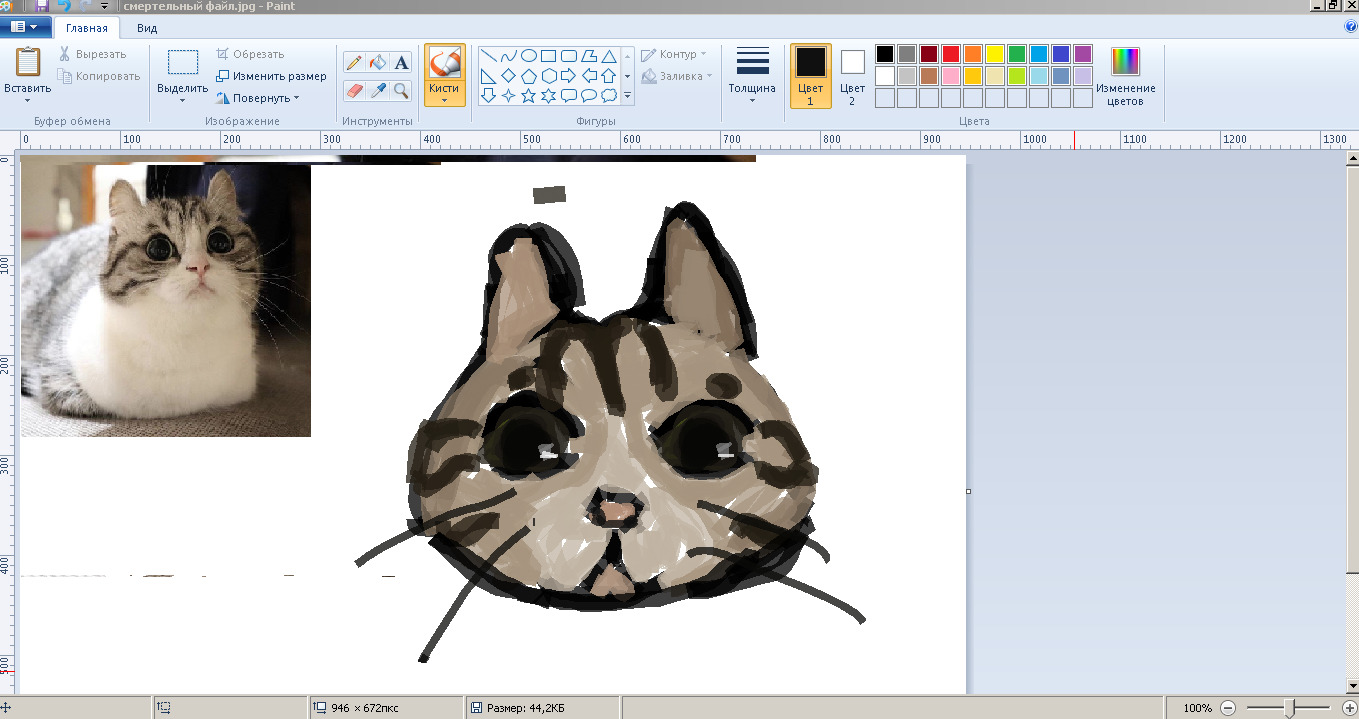Select the Fill with color bucket tool
Image resolution: width=1359 pixels, height=719 pixels.
pos(377,63)
